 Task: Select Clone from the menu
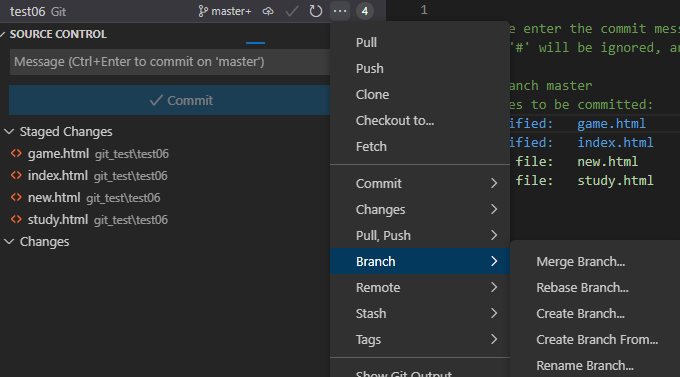[x=419, y=95]
